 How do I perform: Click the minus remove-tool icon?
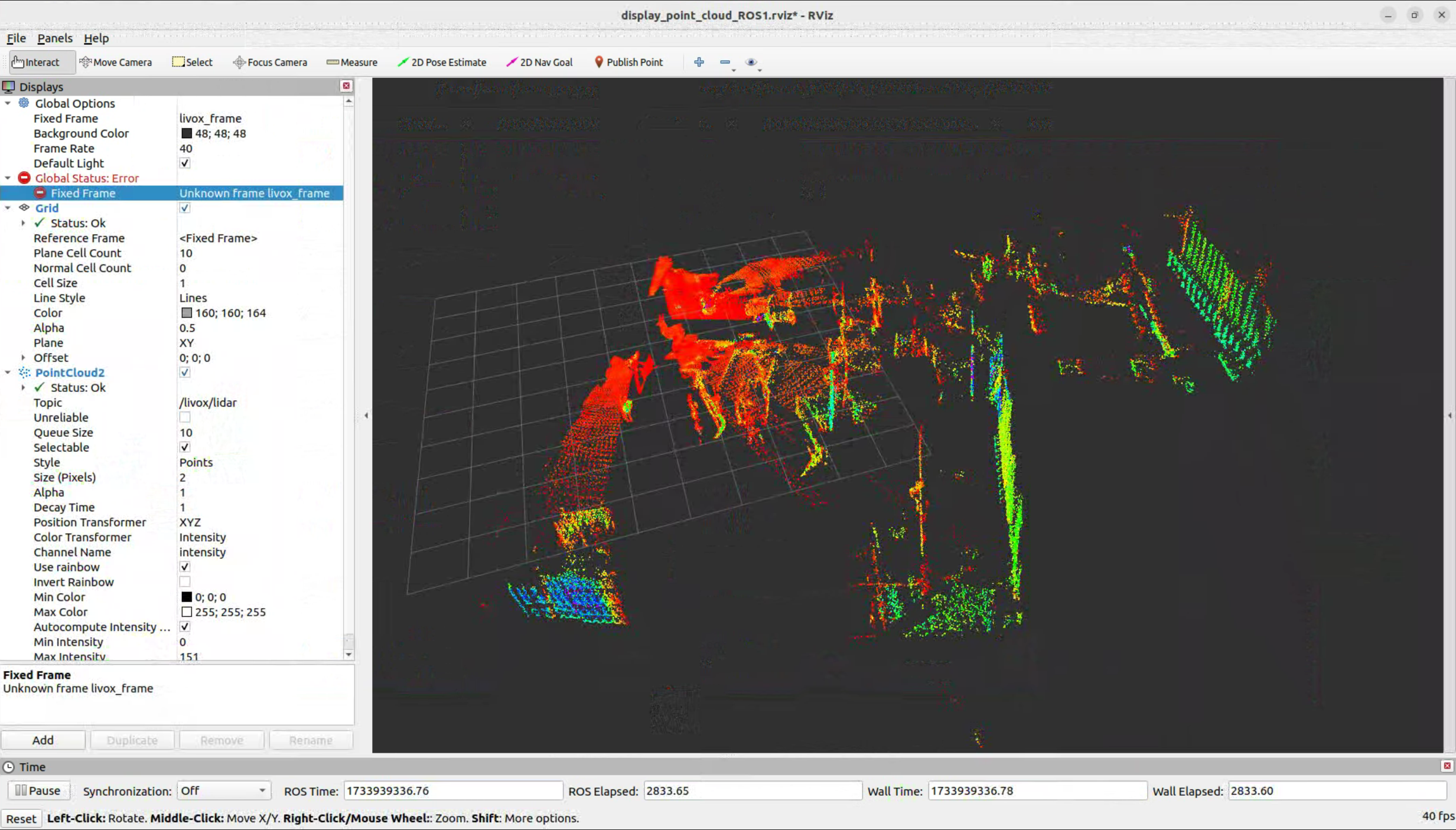click(x=725, y=62)
